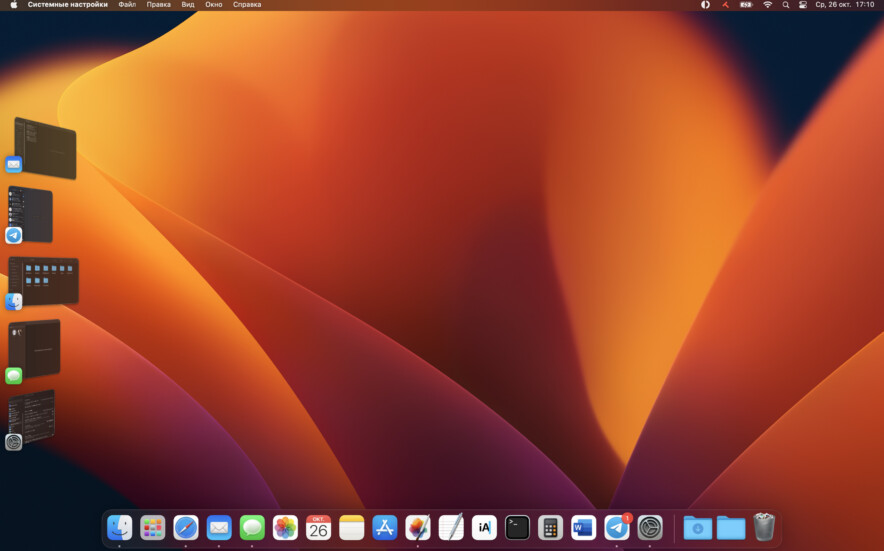Click the half-circle icon in the menu bar
884x551 pixels.
(705, 5)
